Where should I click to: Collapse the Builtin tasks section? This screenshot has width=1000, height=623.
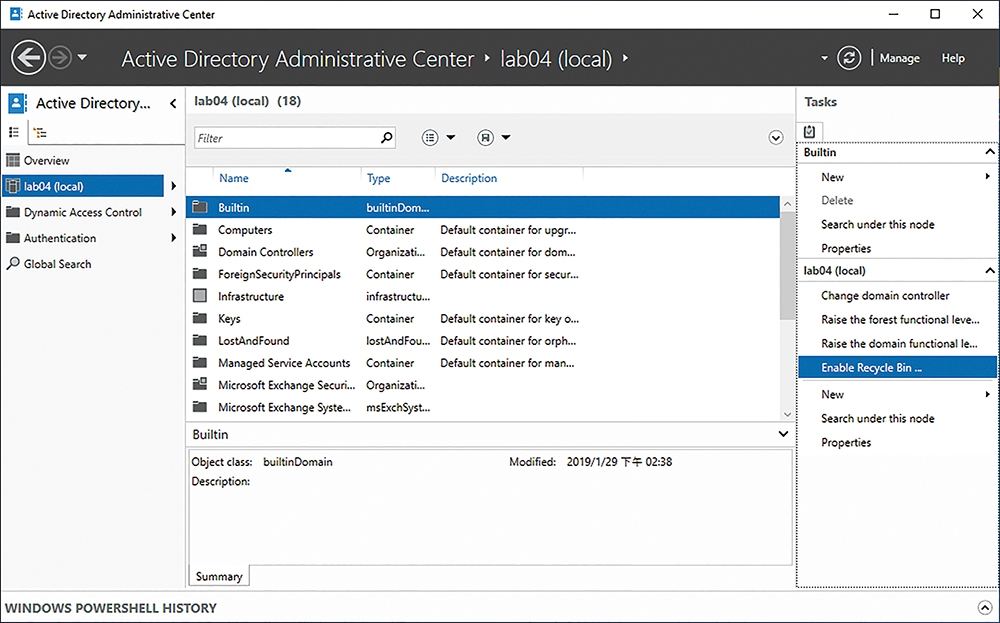coord(989,152)
